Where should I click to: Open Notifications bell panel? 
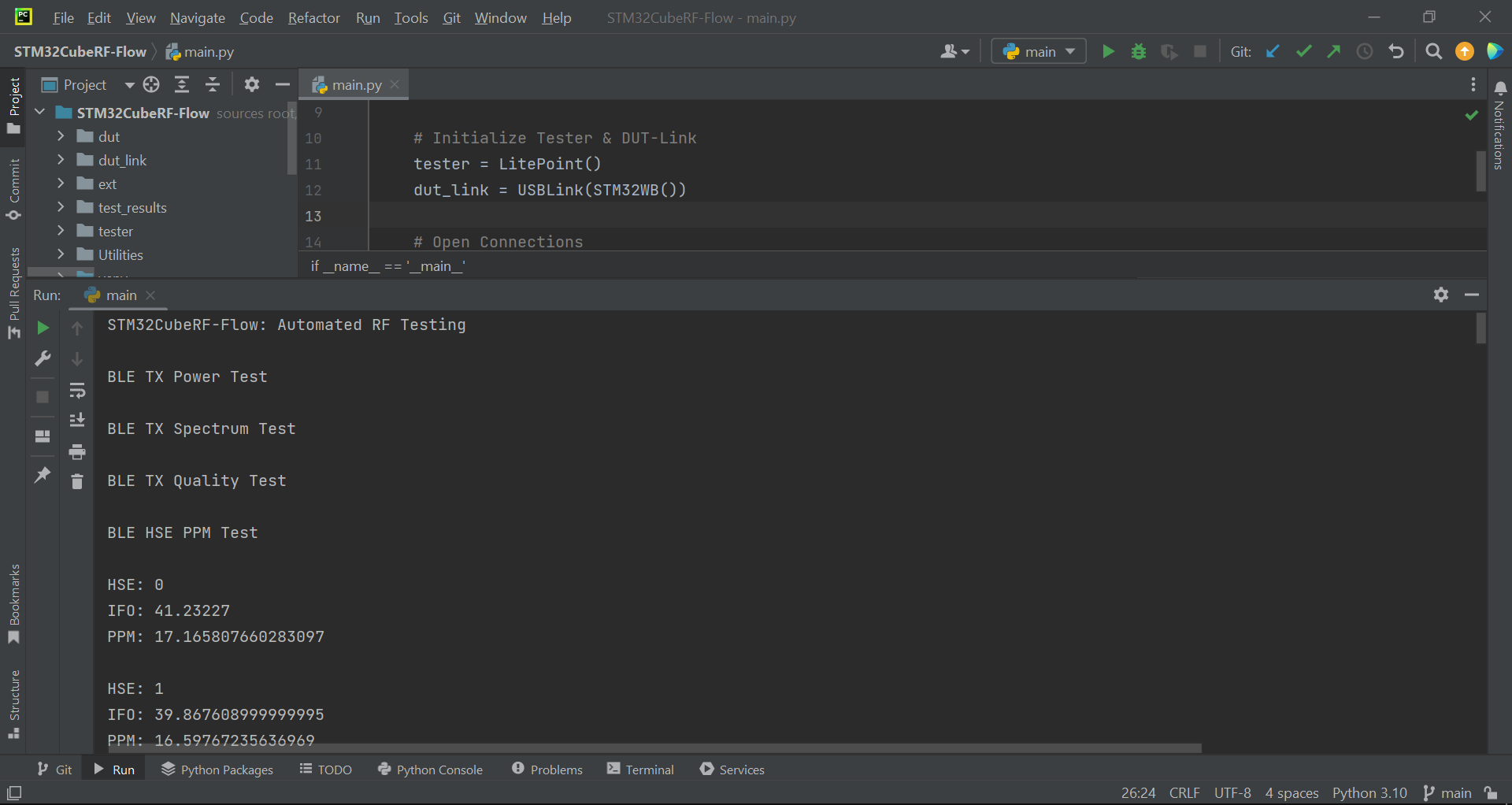click(1500, 88)
